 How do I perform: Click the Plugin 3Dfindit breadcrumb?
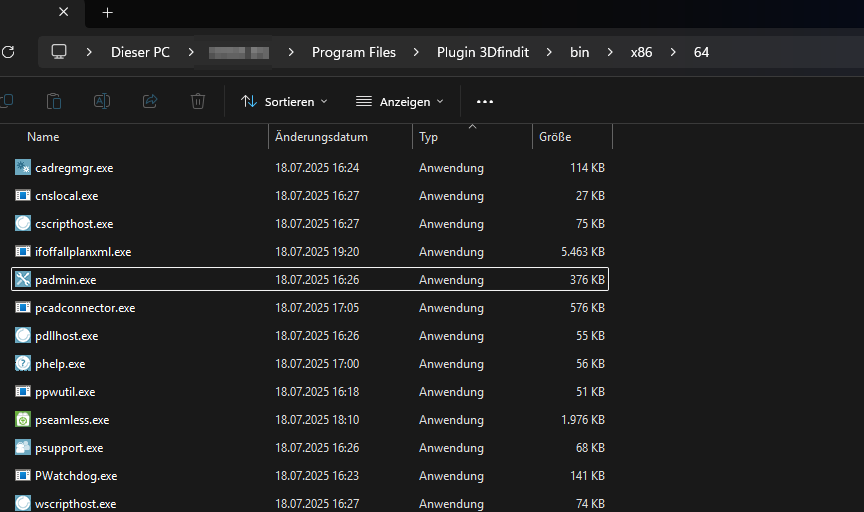(483, 52)
